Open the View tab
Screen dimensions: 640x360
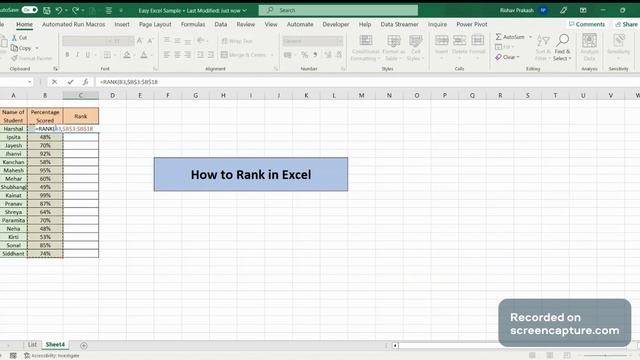[271, 24]
